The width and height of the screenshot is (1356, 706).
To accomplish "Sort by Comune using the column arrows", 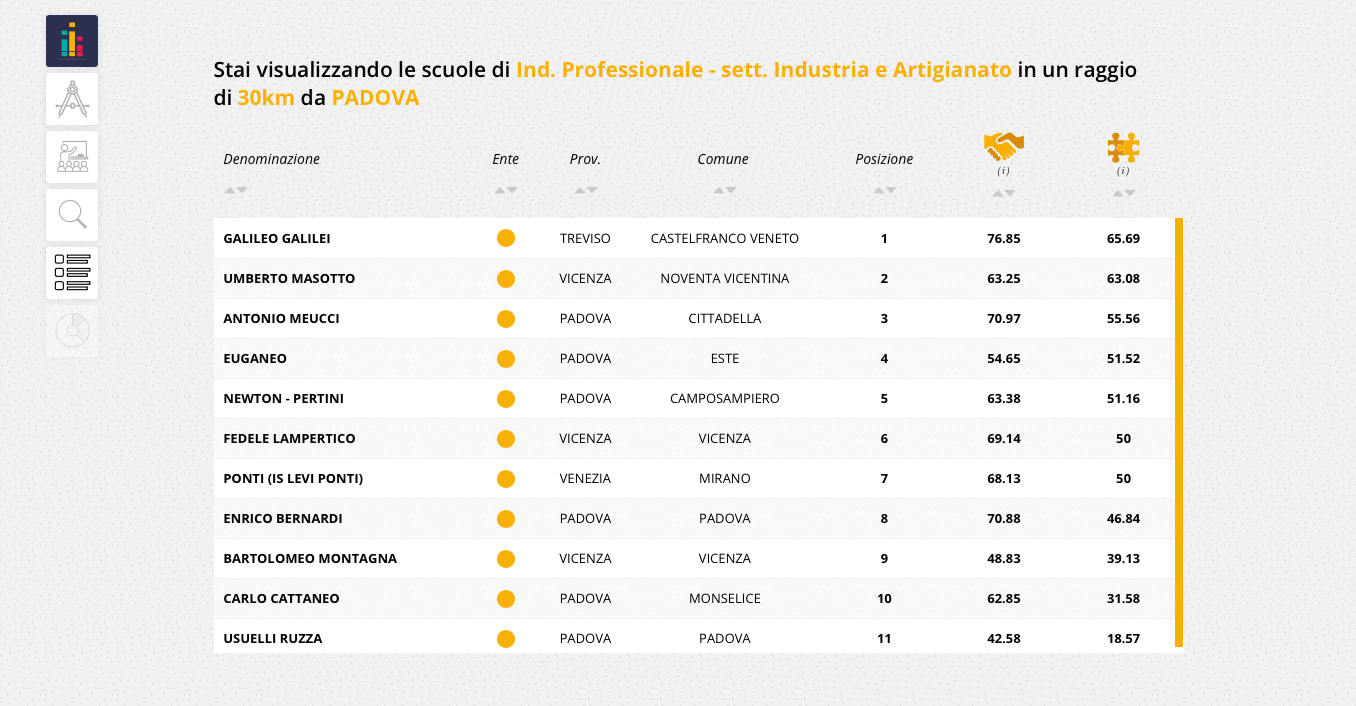I will coord(724,190).
